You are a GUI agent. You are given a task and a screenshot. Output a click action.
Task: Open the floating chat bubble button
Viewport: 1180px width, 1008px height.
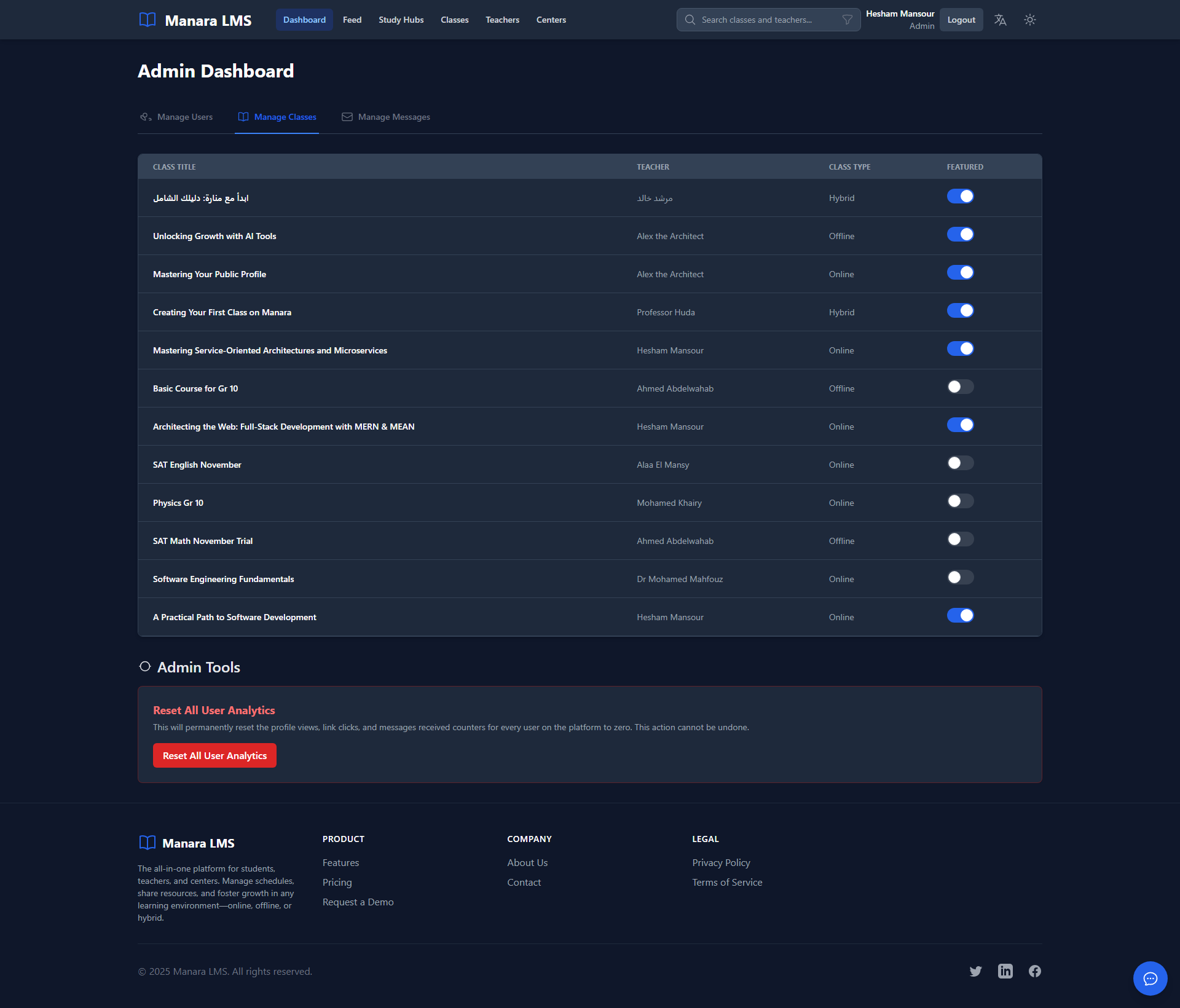(x=1150, y=978)
